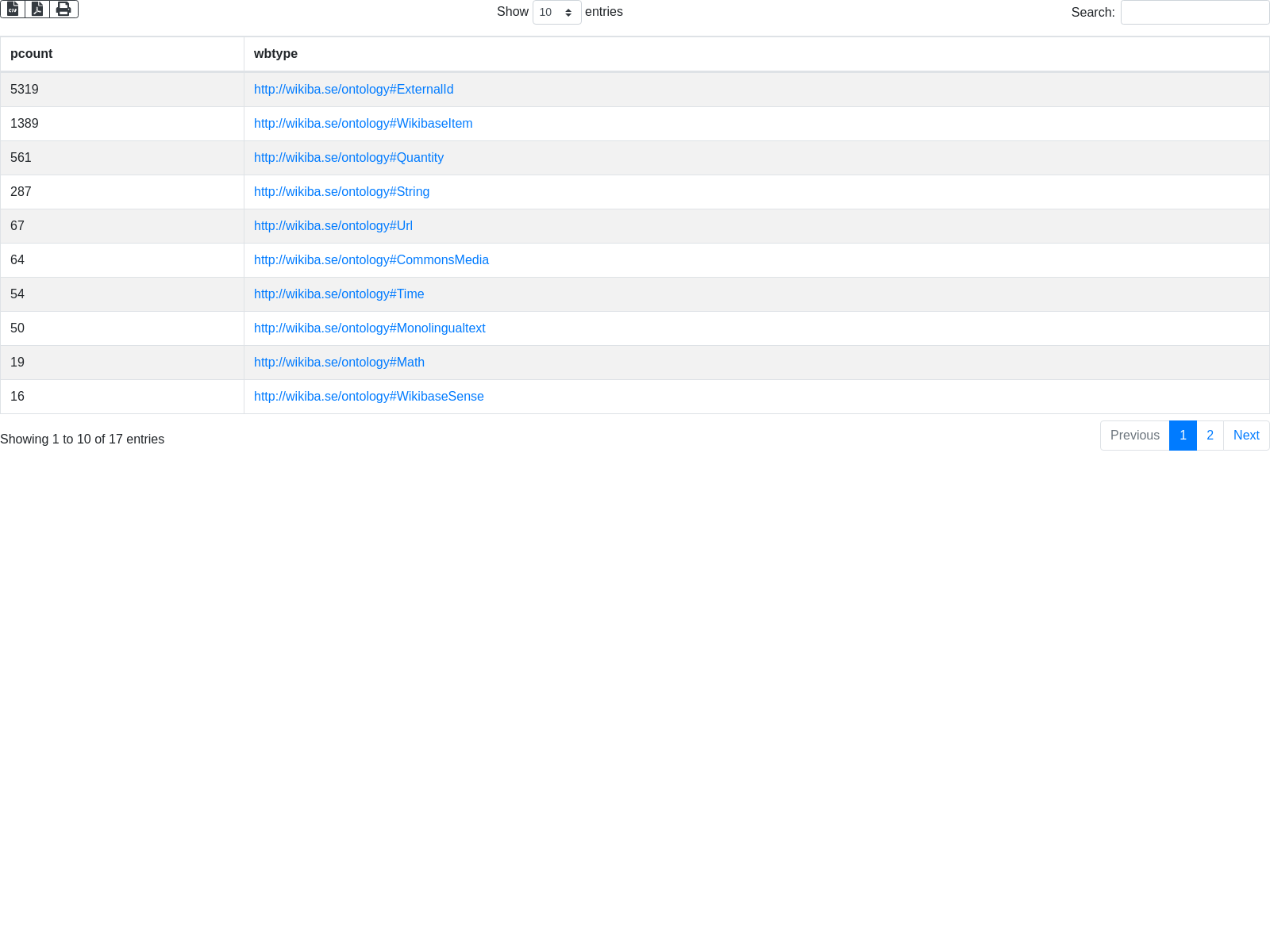Viewport: 1270px width, 952px height.
Task: Open the ontology#Time link
Action: point(339,294)
